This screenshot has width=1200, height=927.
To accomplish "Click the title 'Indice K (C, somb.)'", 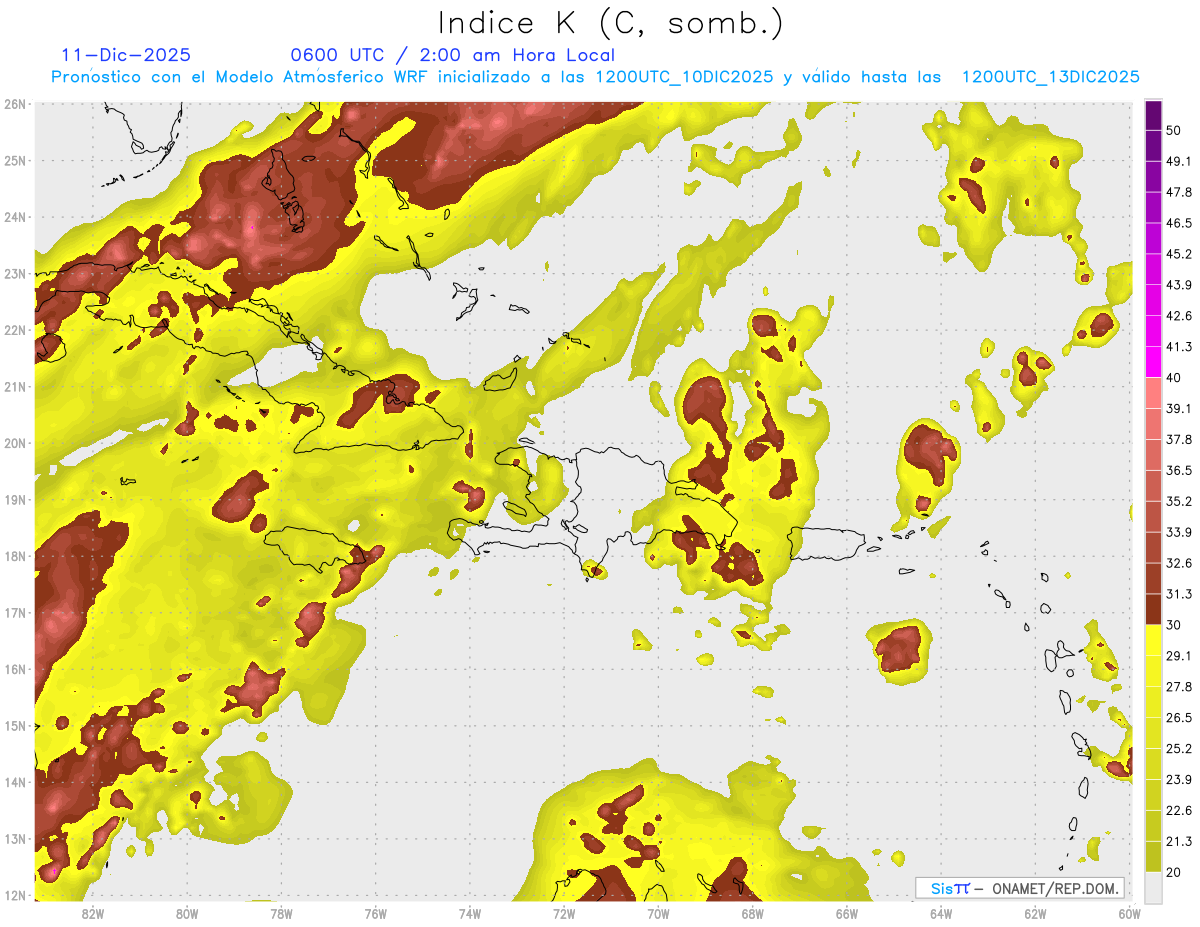I will (610, 24).
